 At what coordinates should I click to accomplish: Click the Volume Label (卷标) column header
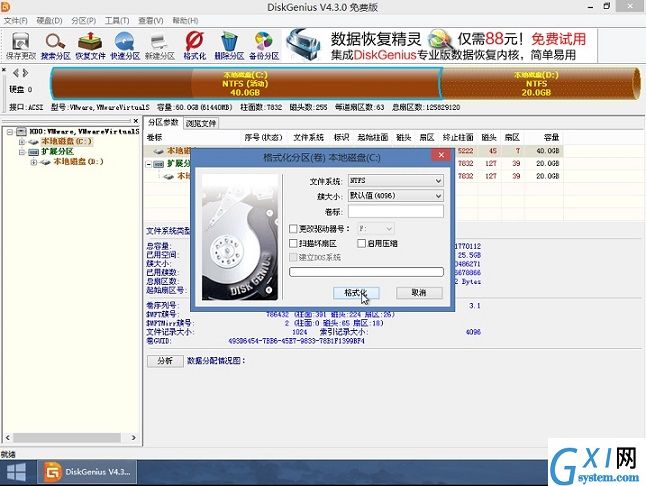154,138
